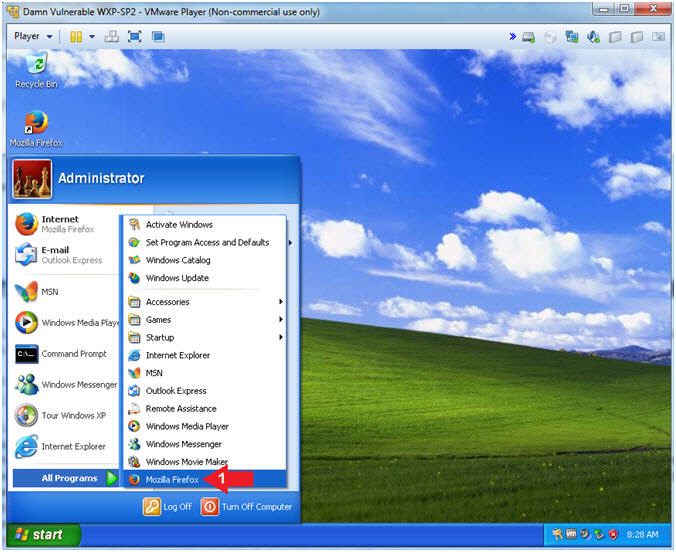The image size is (676, 552).
Task: Click the keys tray icon
Action: (557, 535)
